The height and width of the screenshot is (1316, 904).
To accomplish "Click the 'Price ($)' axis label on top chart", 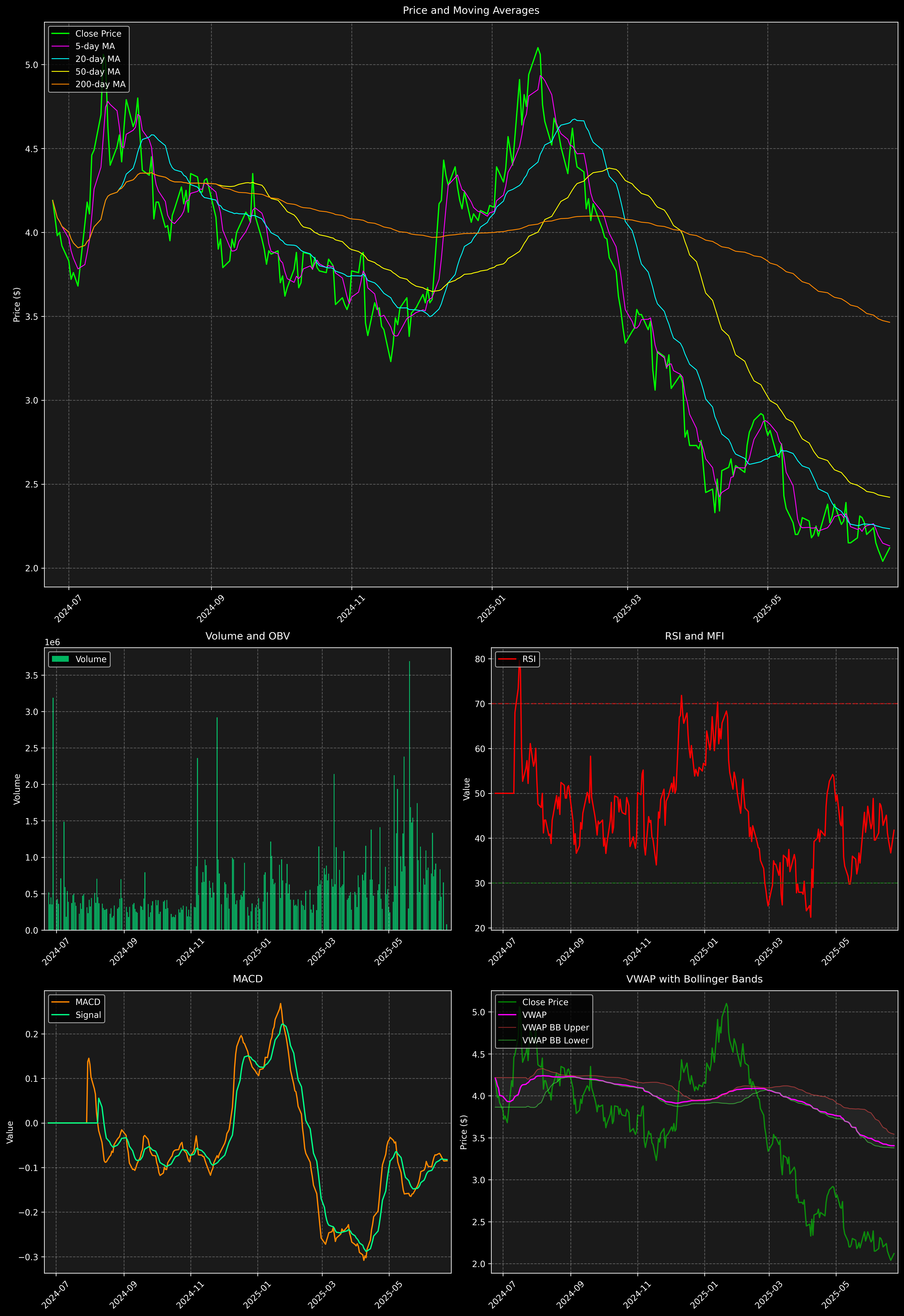I will (17, 305).
